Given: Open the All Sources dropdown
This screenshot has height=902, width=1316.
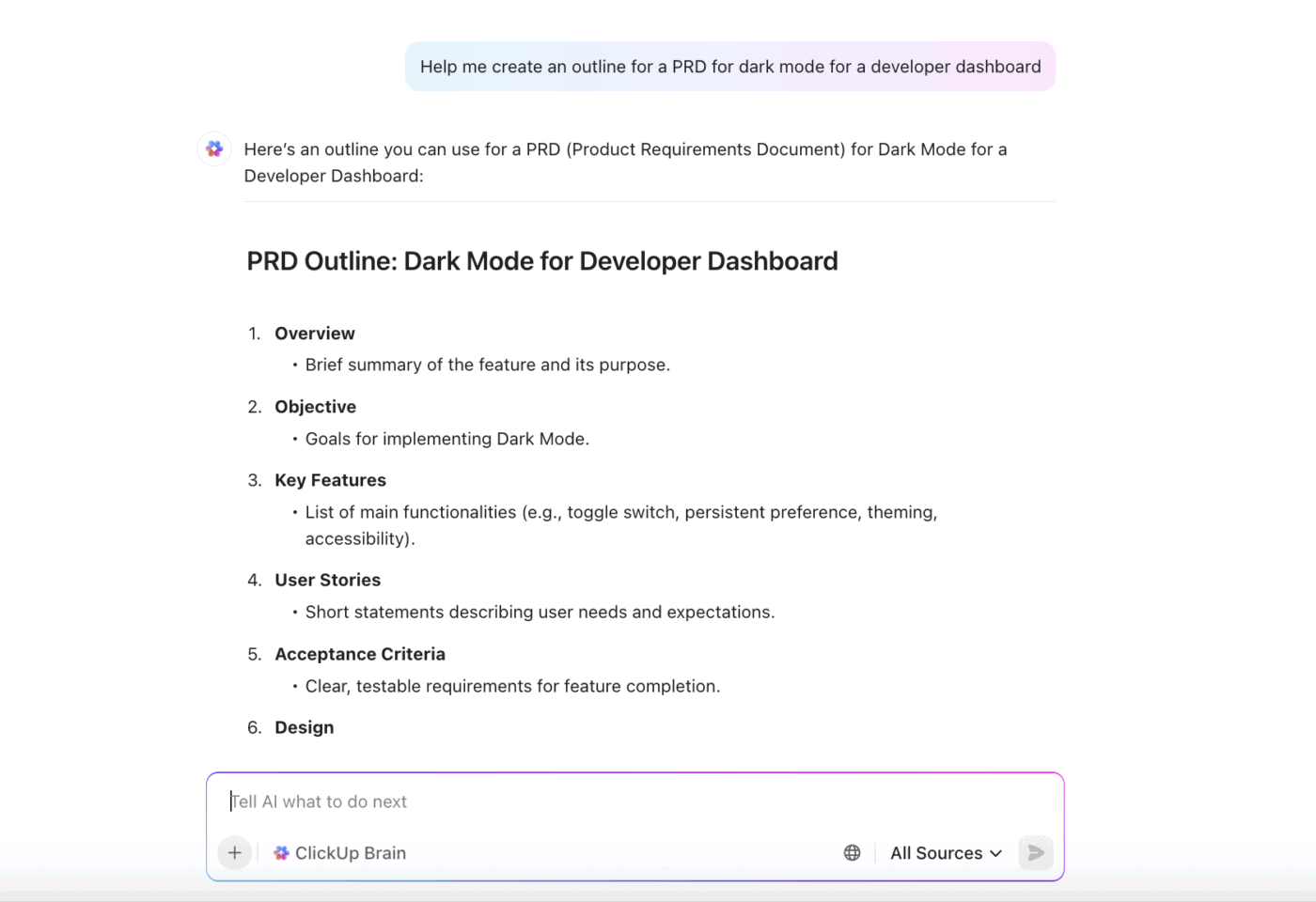Looking at the screenshot, I should pyautogui.click(x=946, y=853).
